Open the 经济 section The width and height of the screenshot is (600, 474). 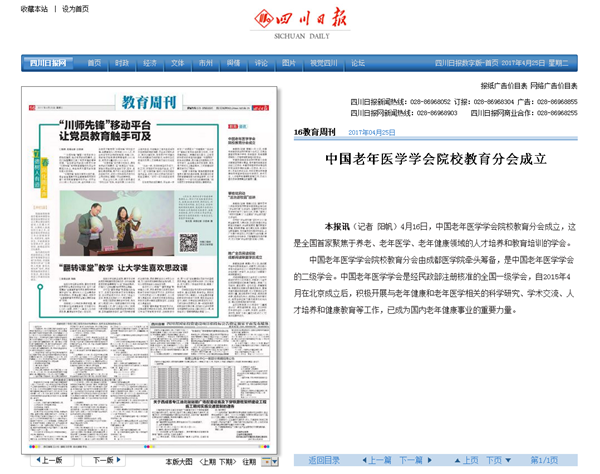(x=150, y=63)
